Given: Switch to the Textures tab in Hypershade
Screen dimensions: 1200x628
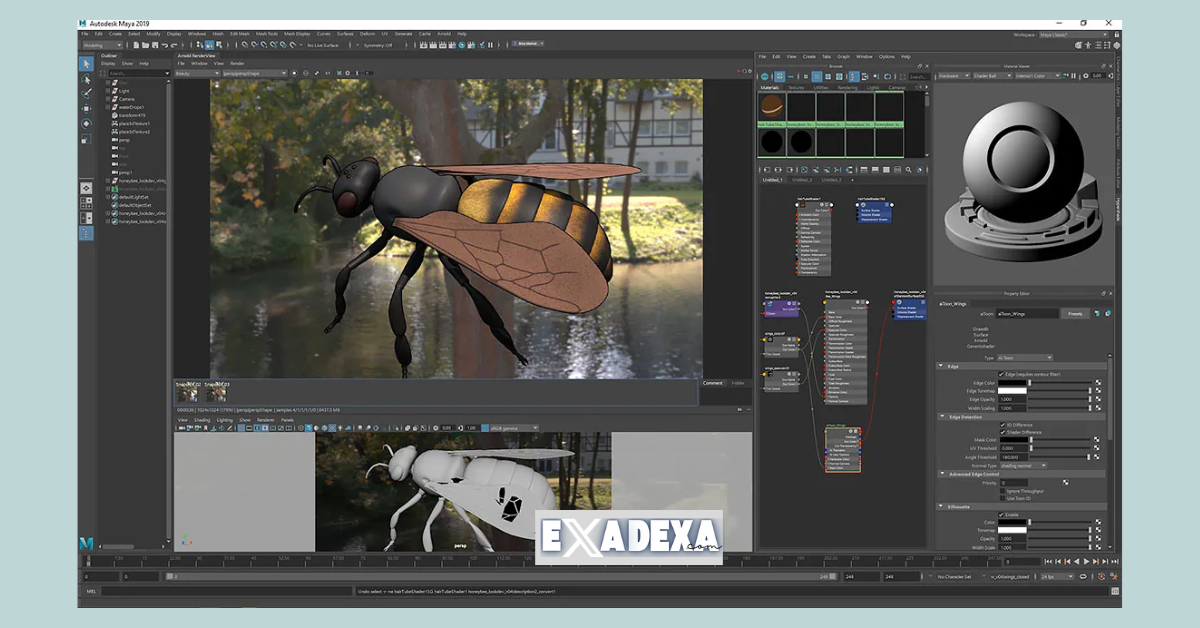Looking at the screenshot, I should coord(796,86).
